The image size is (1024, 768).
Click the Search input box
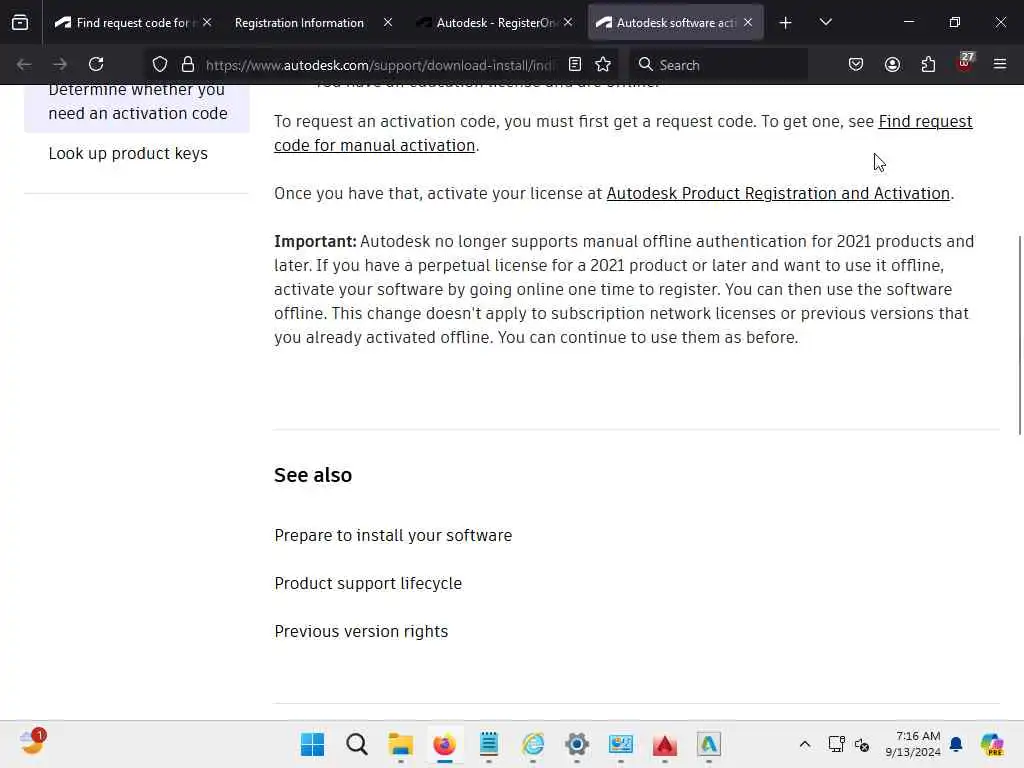[718, 65]
